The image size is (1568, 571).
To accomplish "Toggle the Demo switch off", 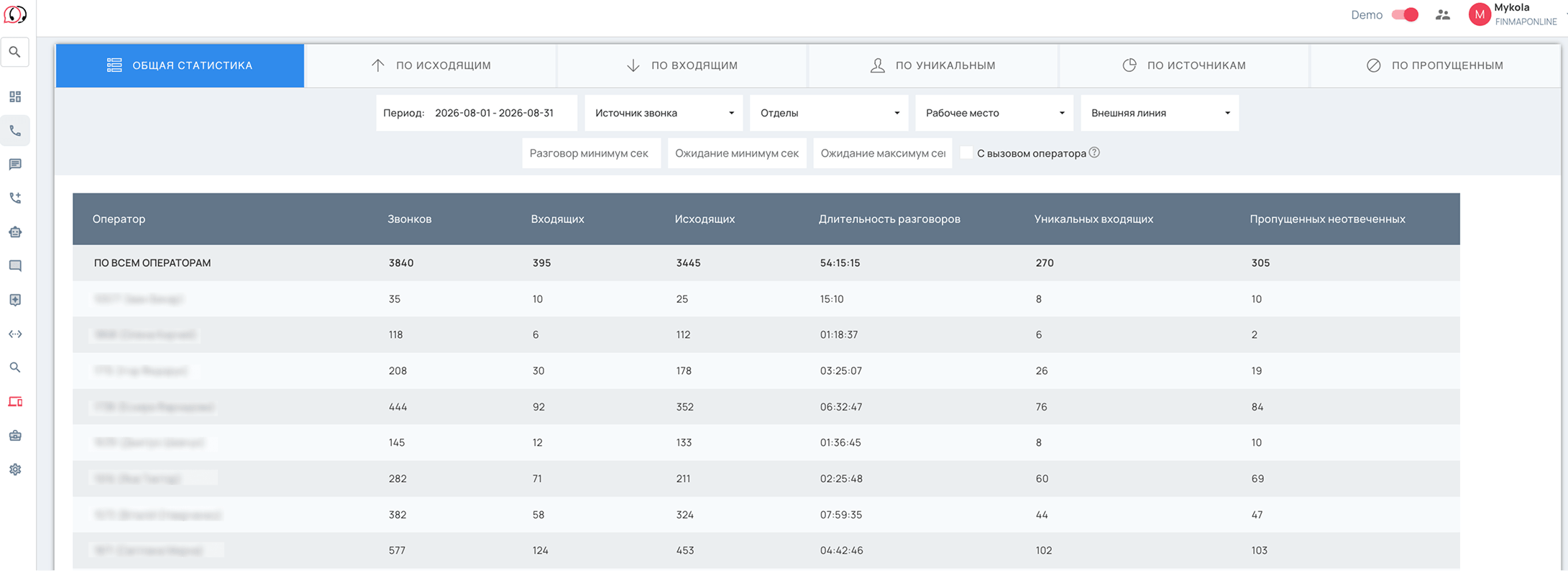I will click(1405, 14).
